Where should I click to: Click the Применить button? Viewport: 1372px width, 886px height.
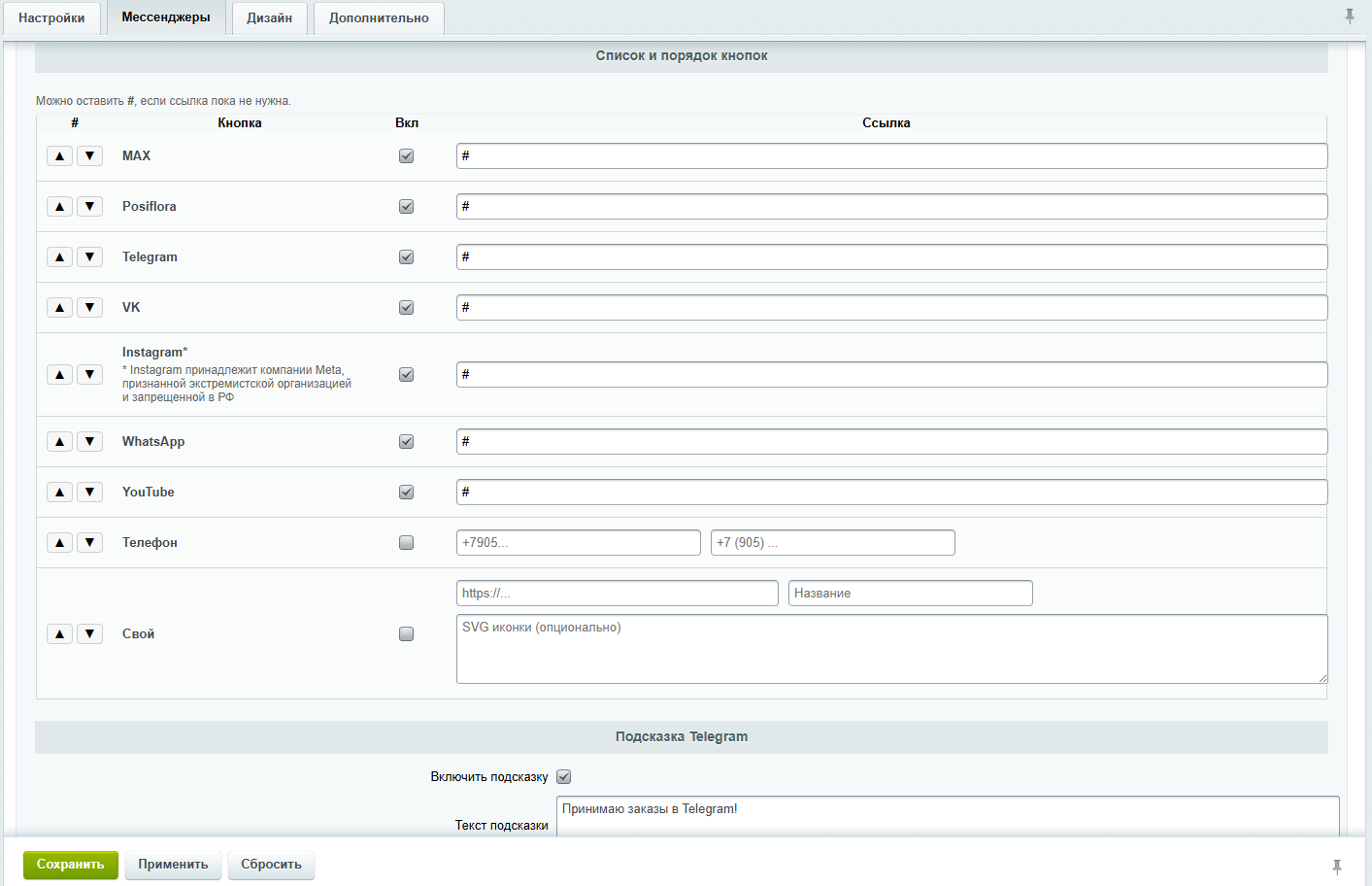pyautogui.click(x=173, y=865)
